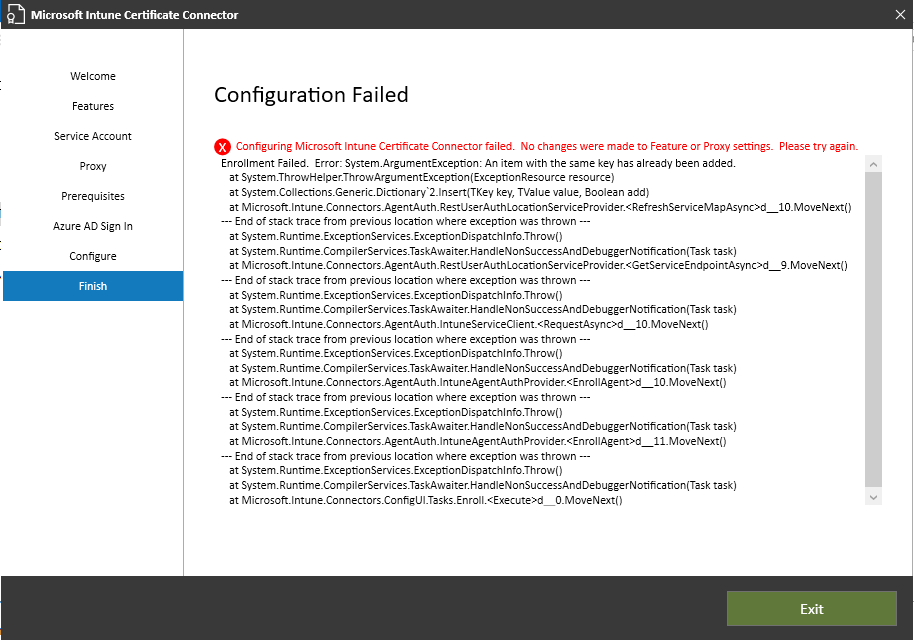Select the Features step in the sidebar
This screenshot has height=640, width=914.
tap(93, 106)
